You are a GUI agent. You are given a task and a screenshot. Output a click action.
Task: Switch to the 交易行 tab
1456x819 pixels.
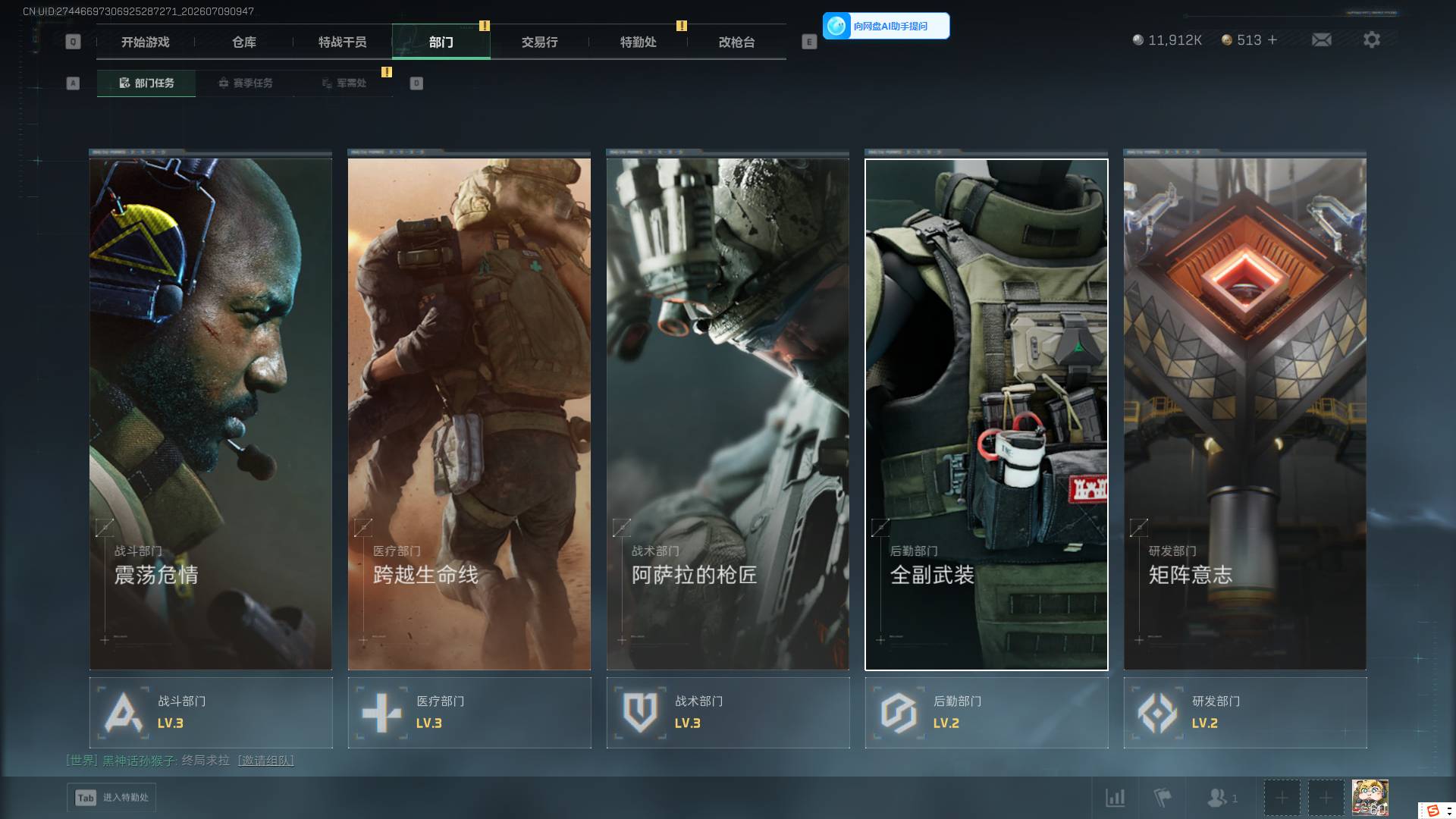click(539, 42)
